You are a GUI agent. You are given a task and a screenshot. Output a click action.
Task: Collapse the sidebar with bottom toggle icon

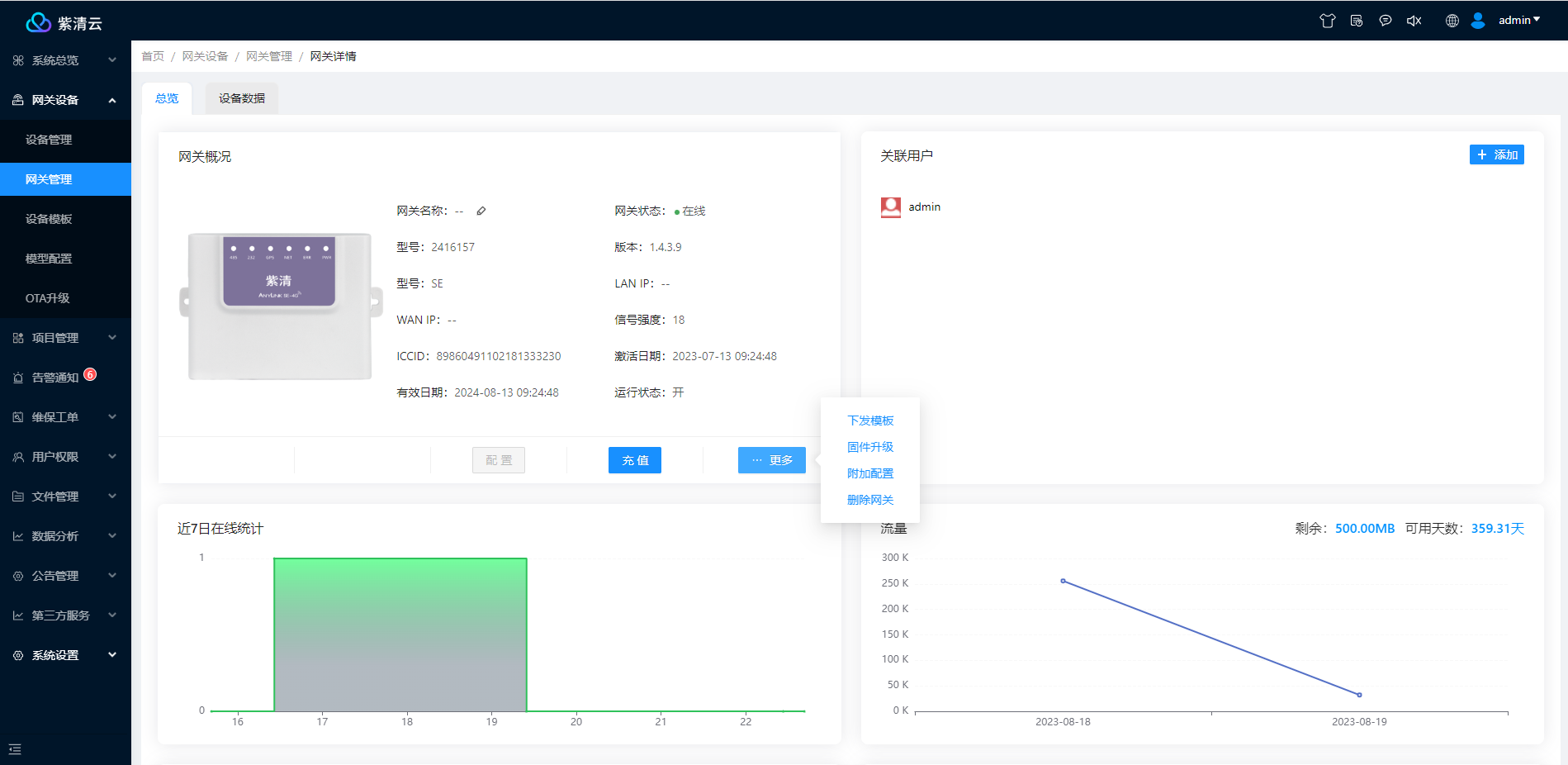[x=15, y=749]
